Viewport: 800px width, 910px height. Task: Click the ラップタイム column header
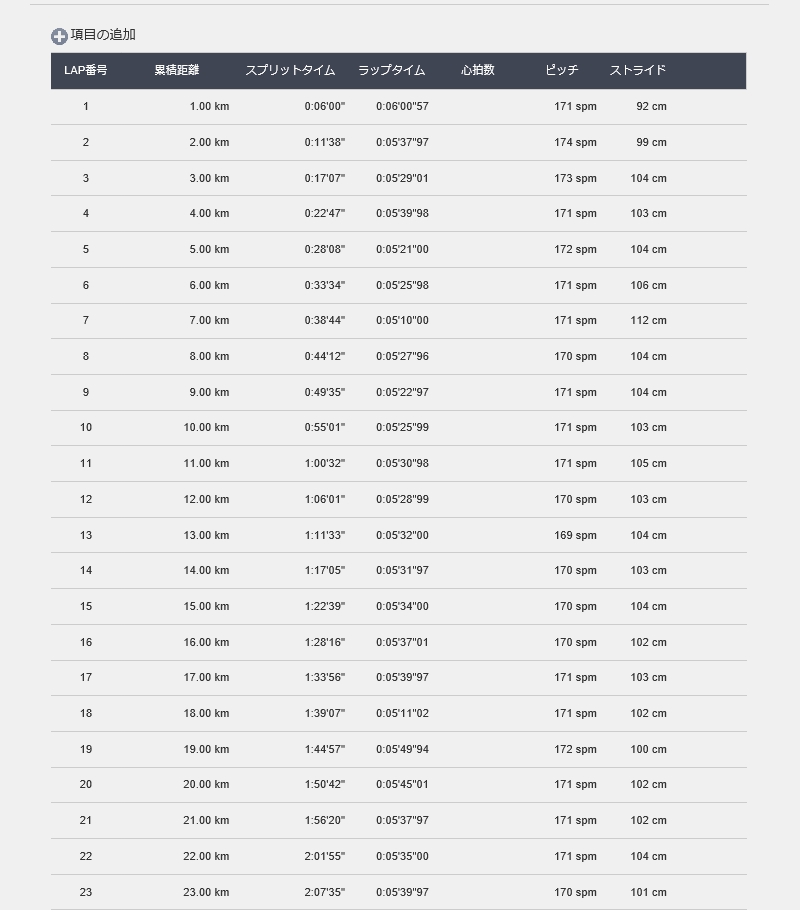[391, 70]
